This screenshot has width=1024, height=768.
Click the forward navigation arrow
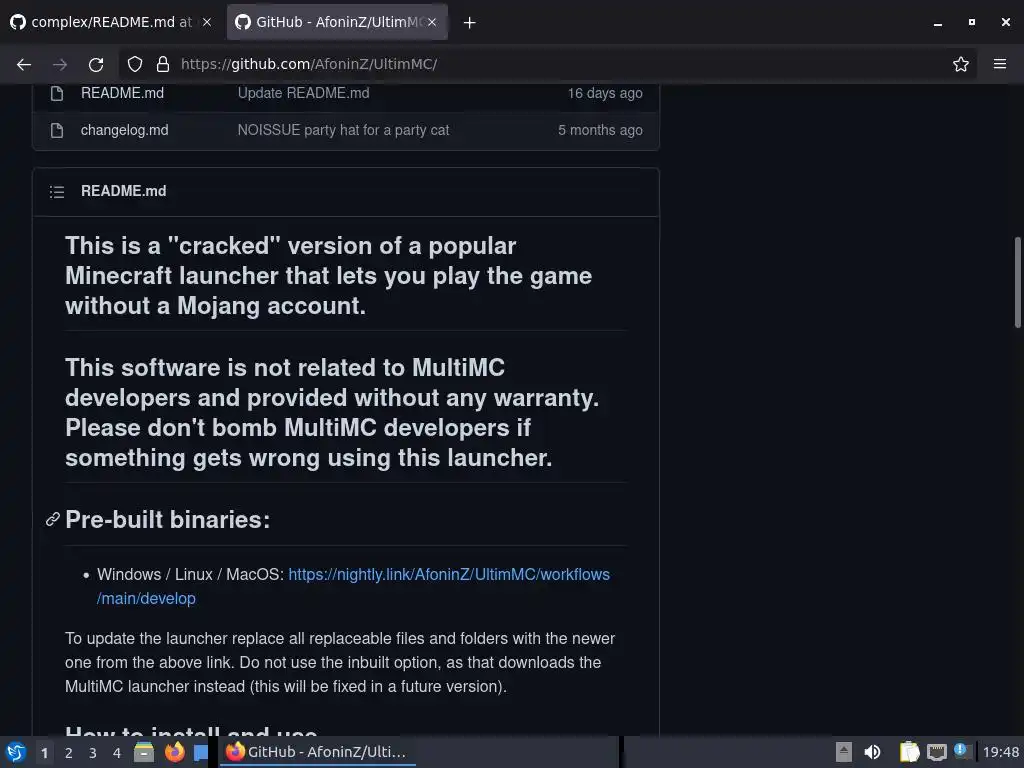(x=59, y=64)
